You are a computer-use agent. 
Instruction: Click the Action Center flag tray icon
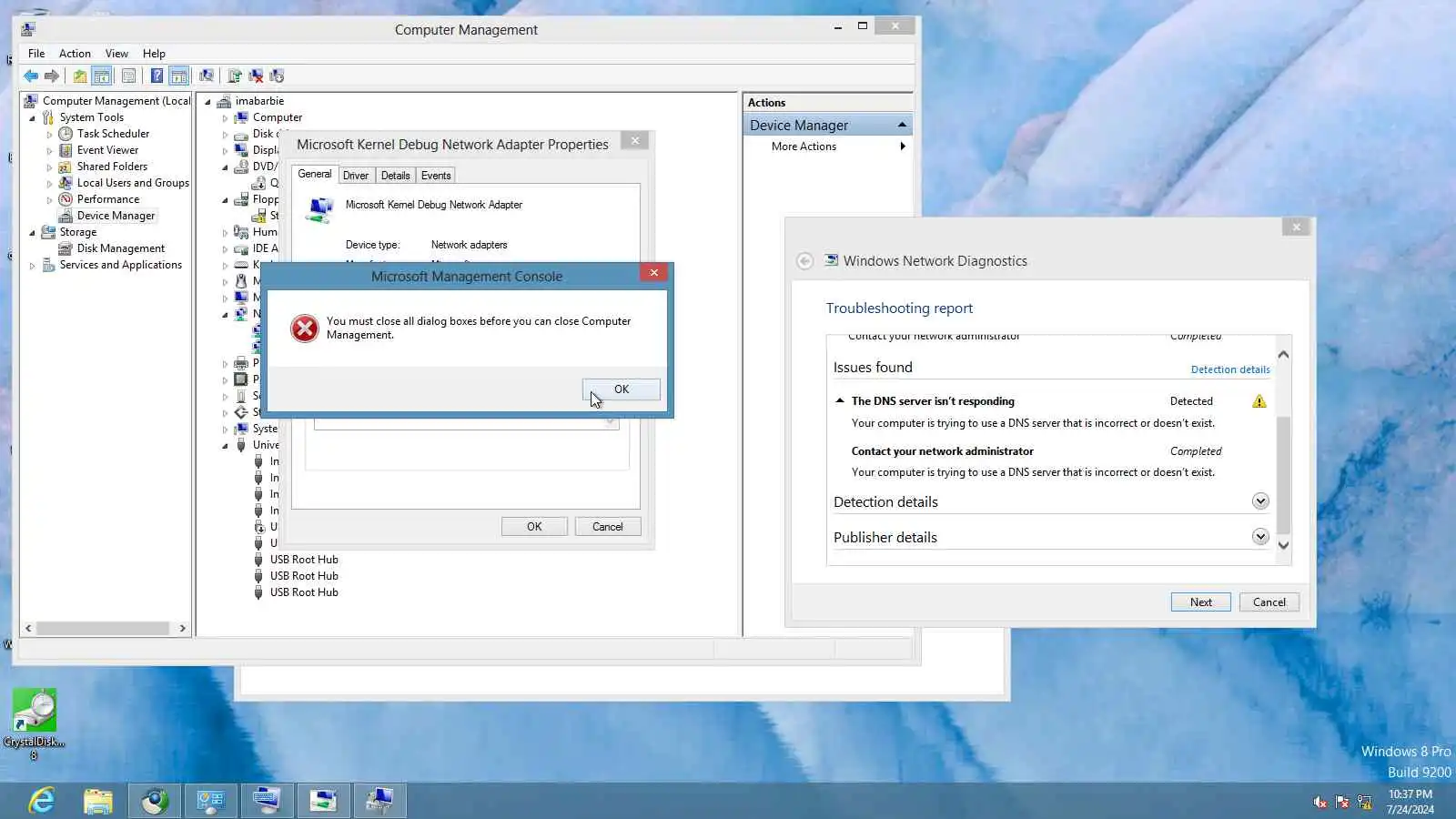(x=1342, y=802)
